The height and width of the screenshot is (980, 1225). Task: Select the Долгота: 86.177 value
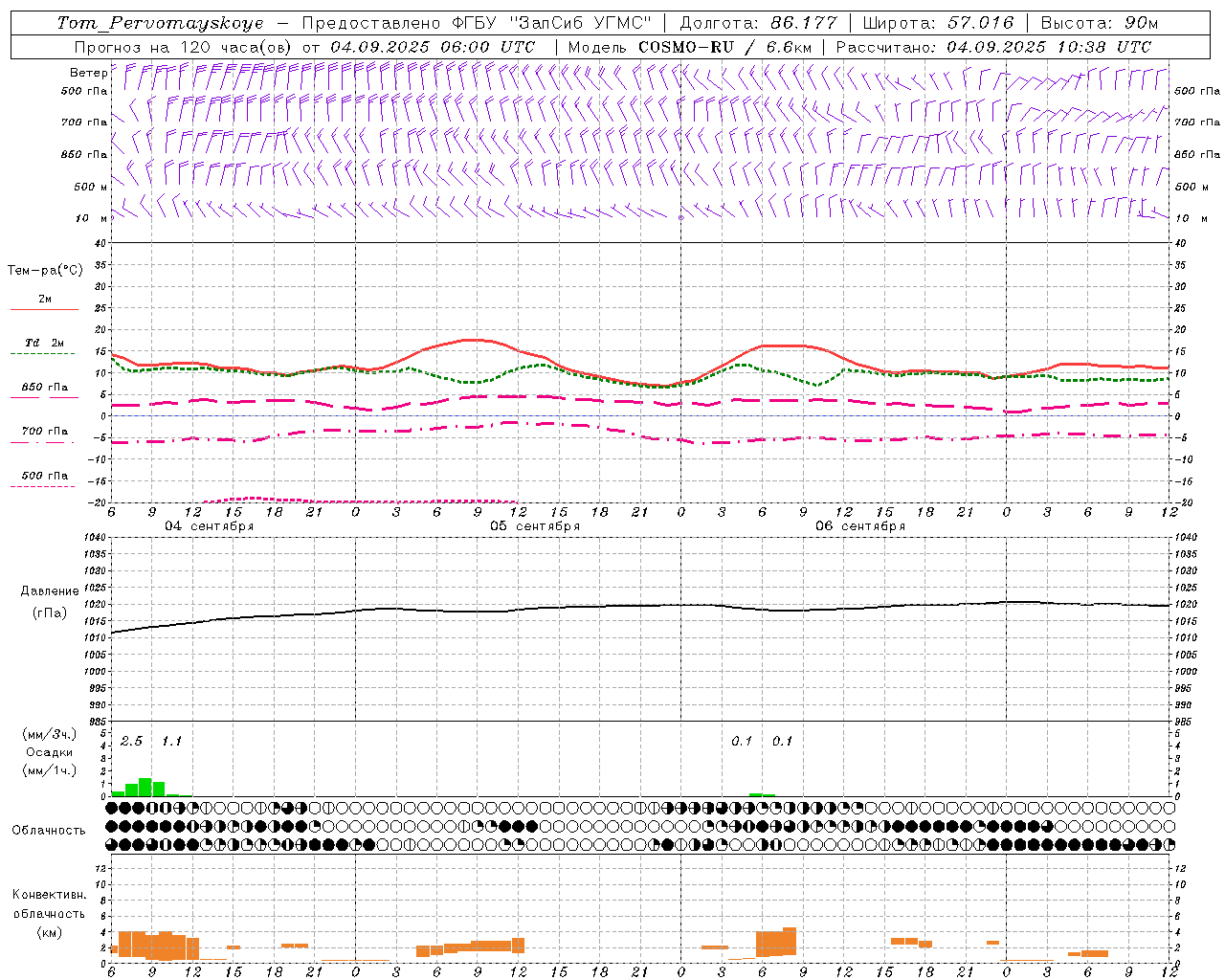[x=758, y=23]
